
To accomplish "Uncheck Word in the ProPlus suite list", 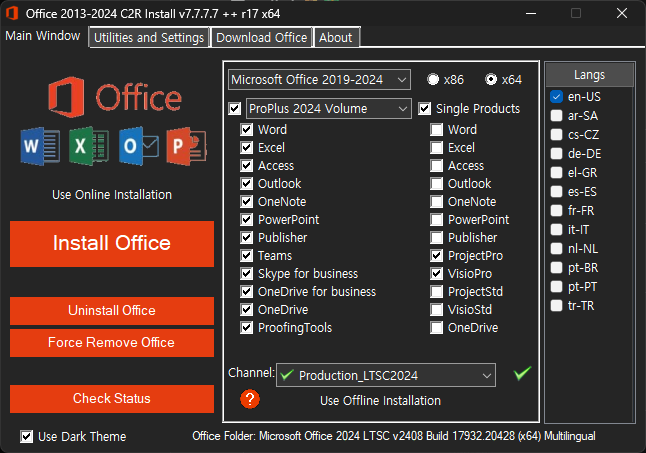I will [x=246, y=130].
